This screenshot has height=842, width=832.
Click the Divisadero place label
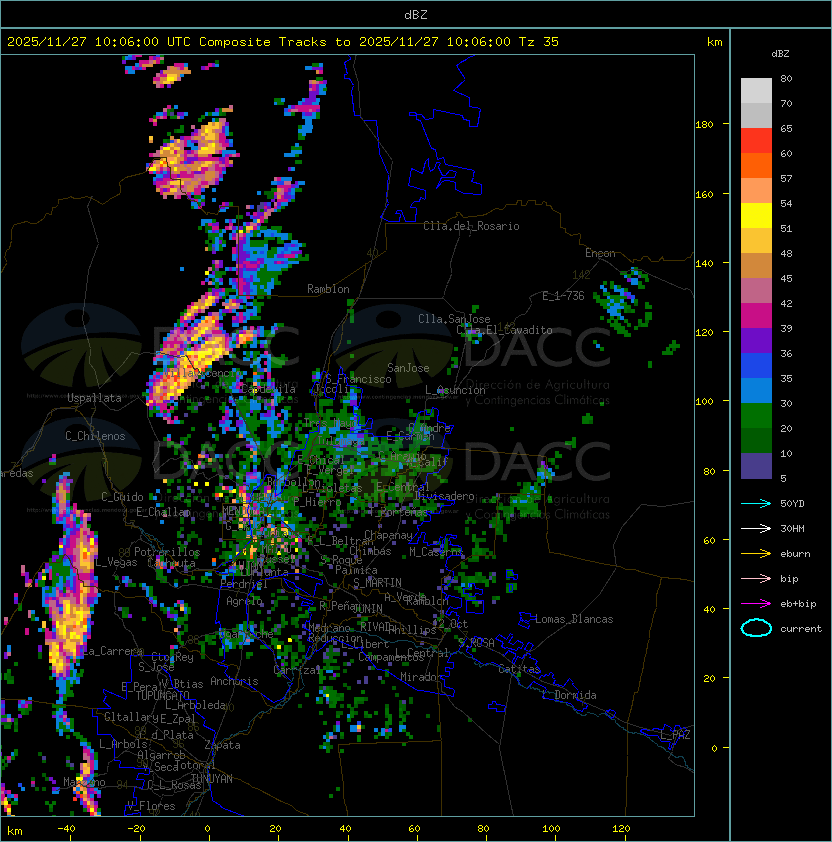tap(444, 496)
